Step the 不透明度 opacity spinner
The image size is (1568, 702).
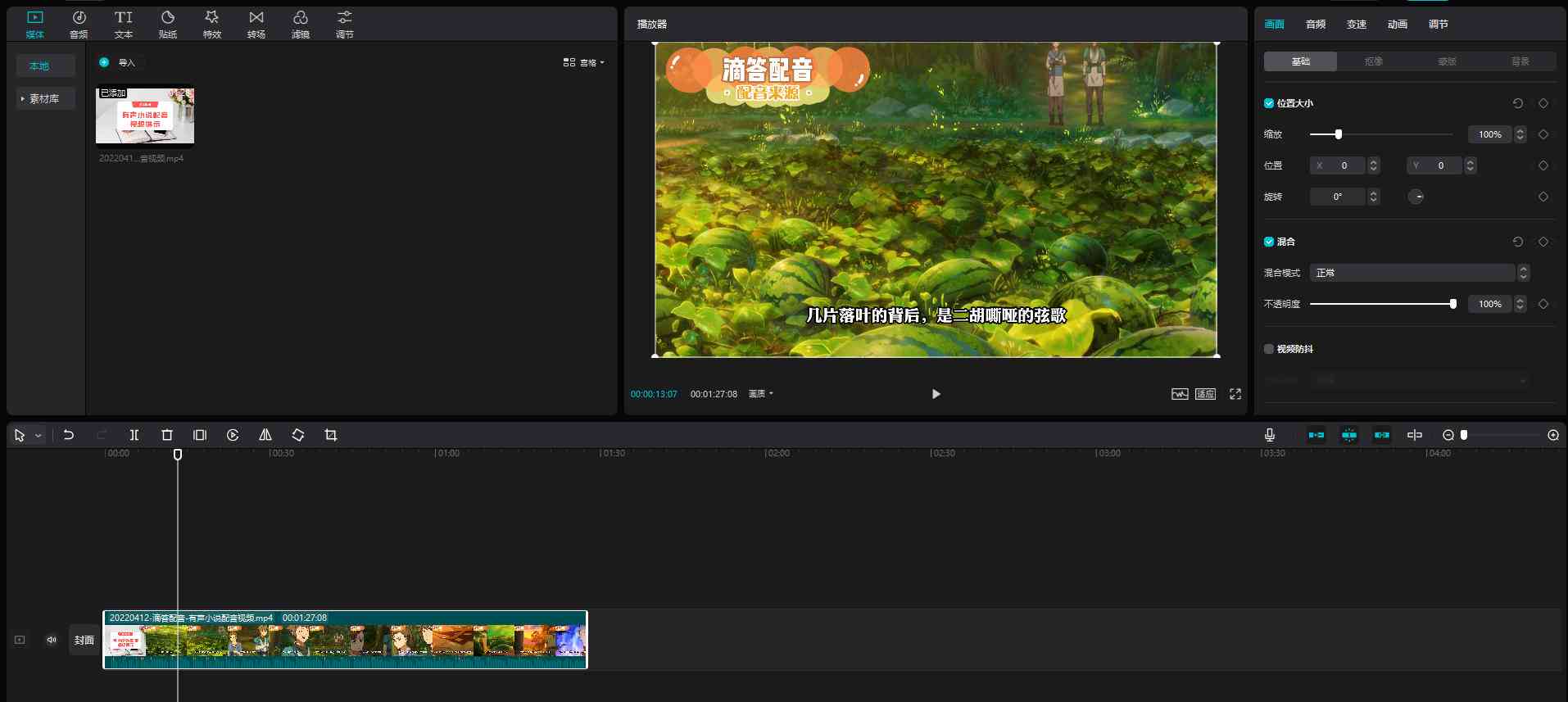1520,304
